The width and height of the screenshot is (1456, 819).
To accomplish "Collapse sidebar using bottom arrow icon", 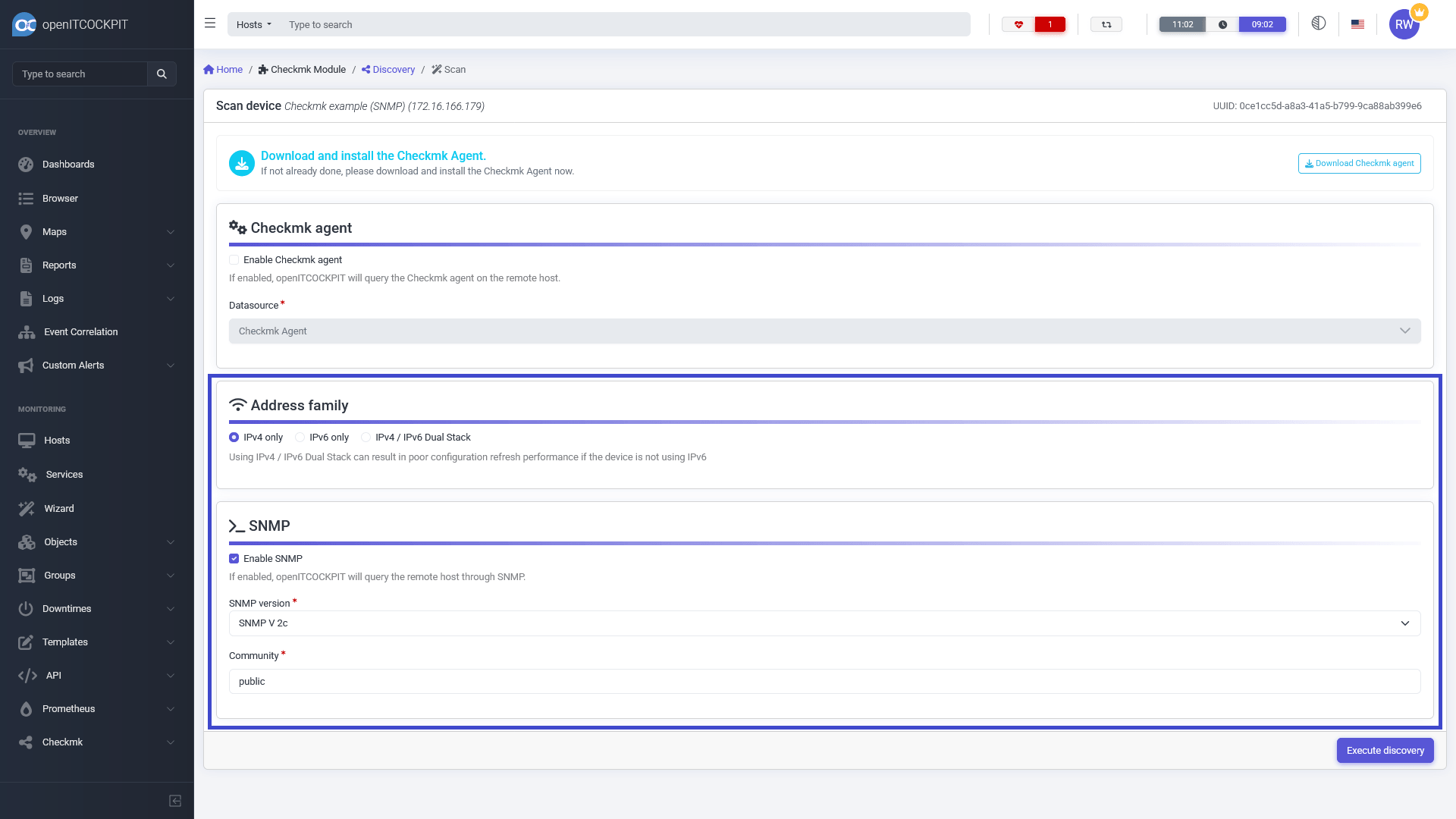I will [x=175, y=801].
